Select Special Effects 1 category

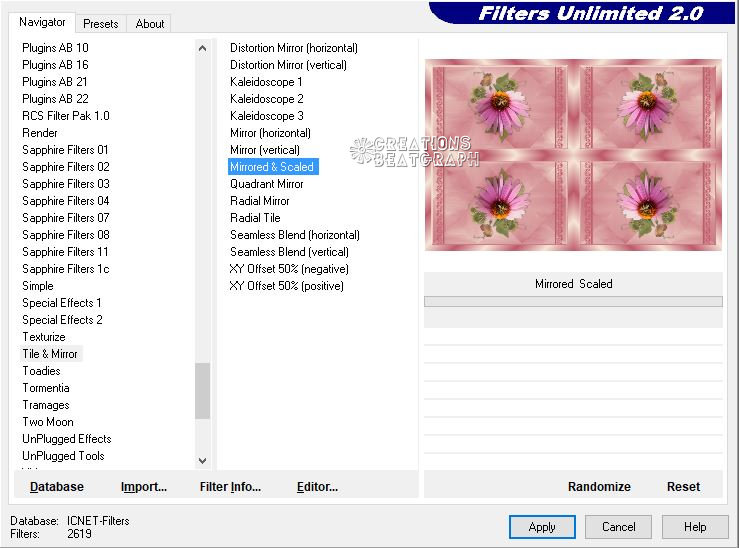tap(62, 303)
